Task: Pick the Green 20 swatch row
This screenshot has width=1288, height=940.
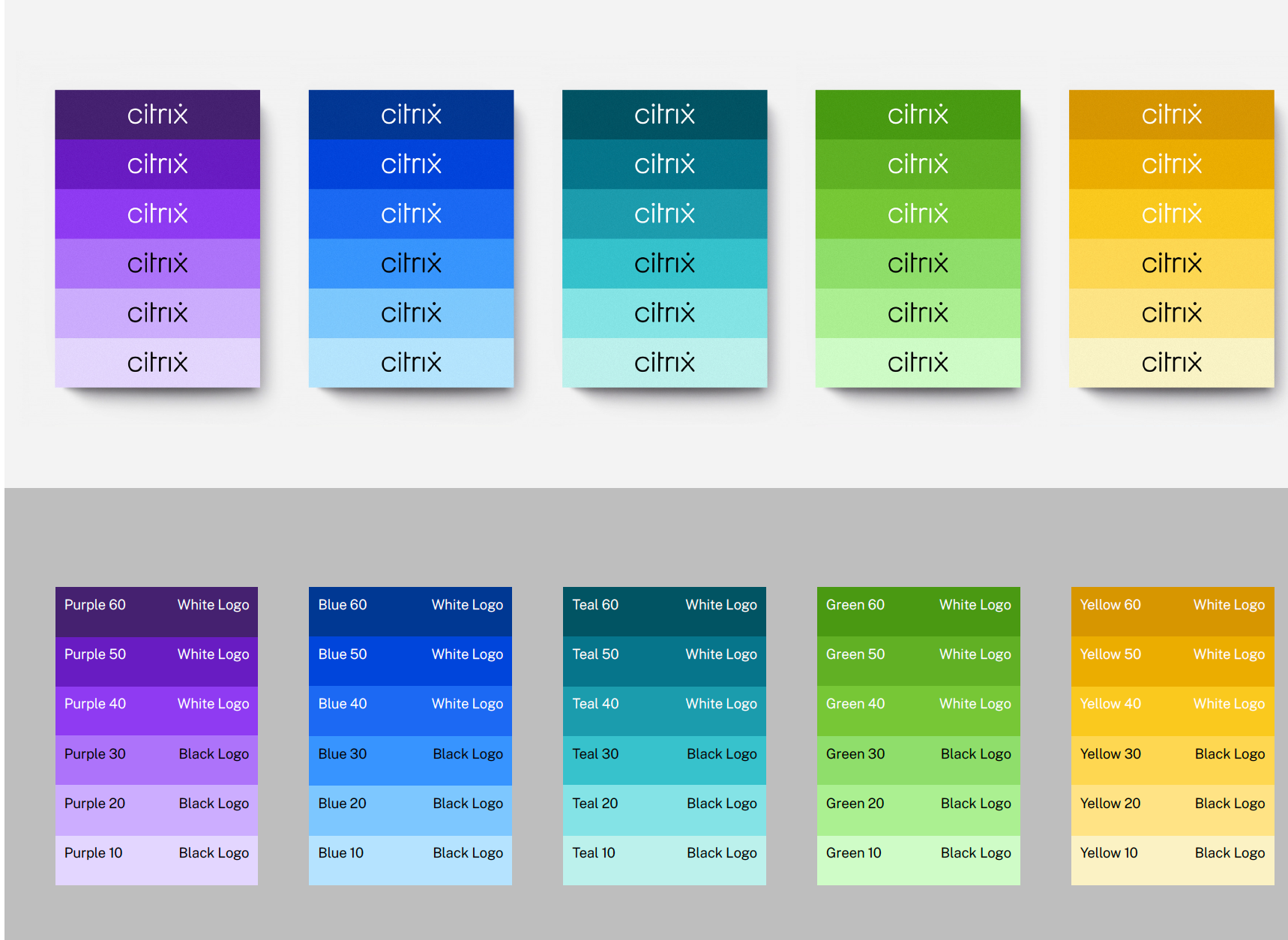Action: tap(918, 810)
